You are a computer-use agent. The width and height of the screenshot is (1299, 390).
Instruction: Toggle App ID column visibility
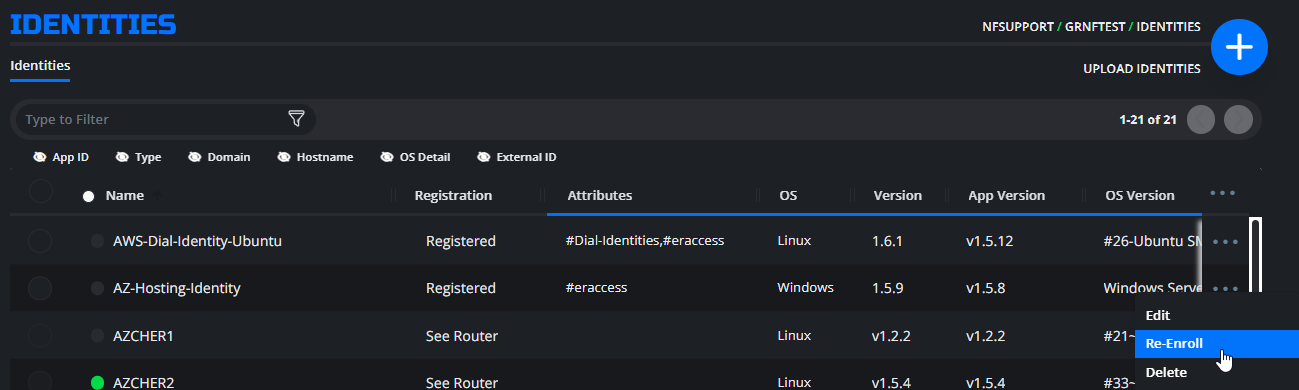tap(60, 157)
